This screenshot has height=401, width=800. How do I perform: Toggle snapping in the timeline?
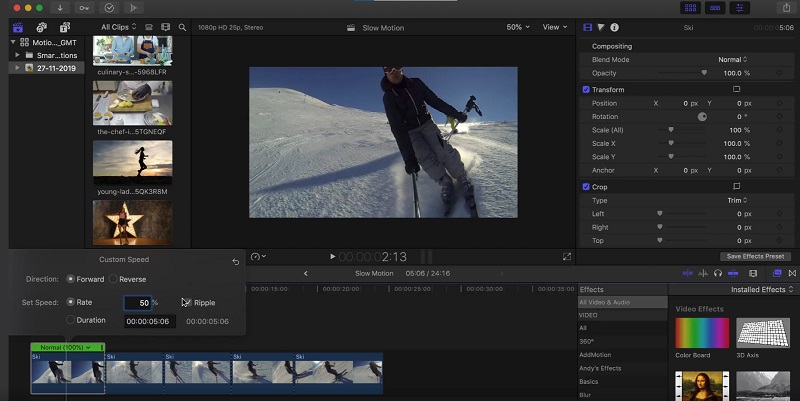click(733, 273)
